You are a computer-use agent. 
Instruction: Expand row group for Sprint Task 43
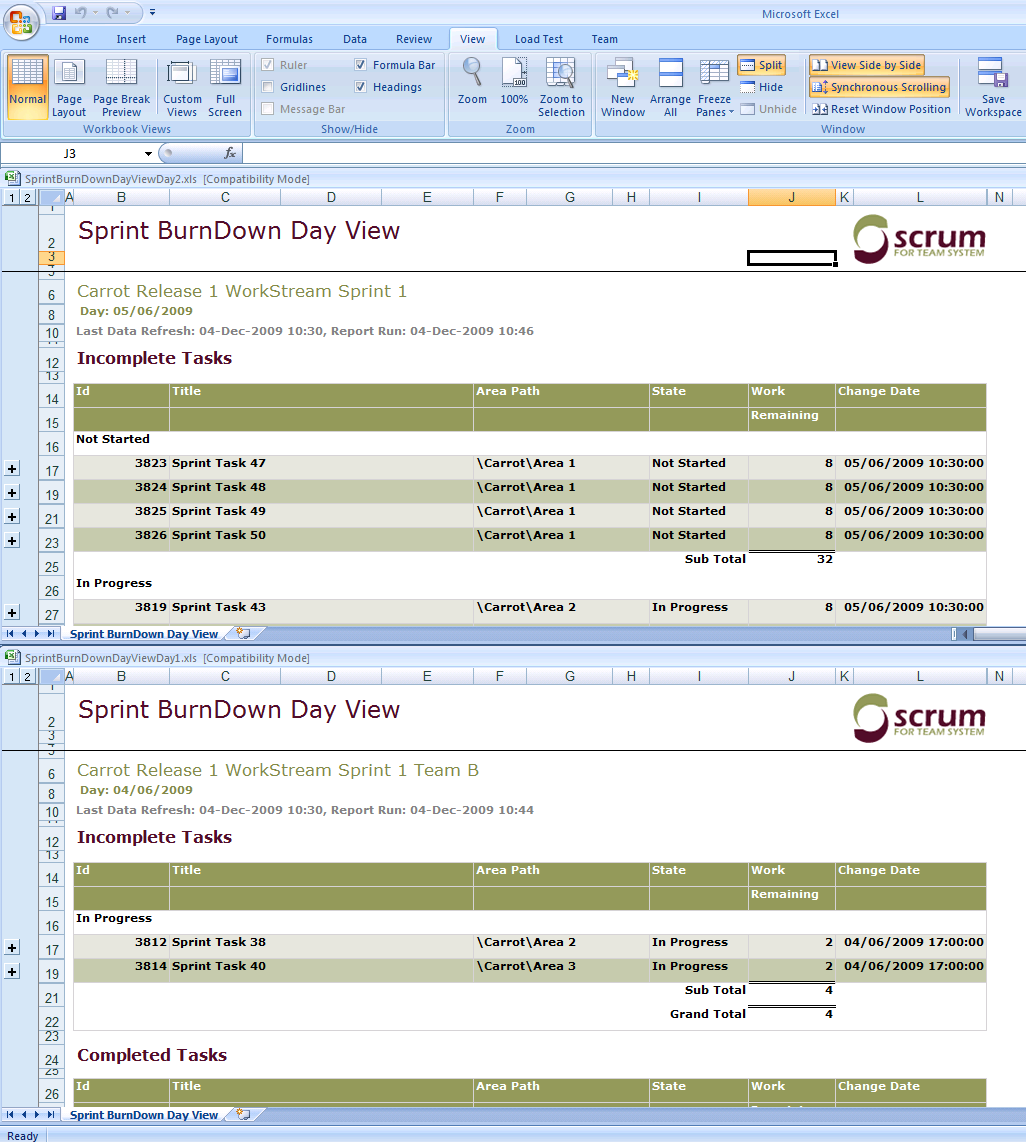click(x=12, y=613)
